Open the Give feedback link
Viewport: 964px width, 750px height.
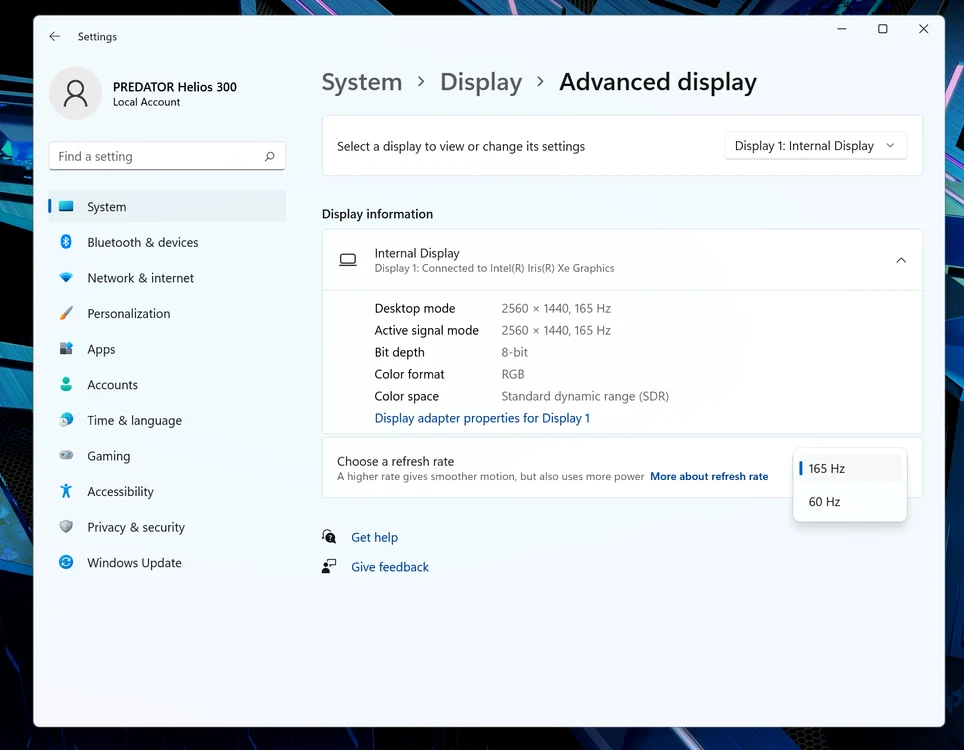click(x=390, y=567)
